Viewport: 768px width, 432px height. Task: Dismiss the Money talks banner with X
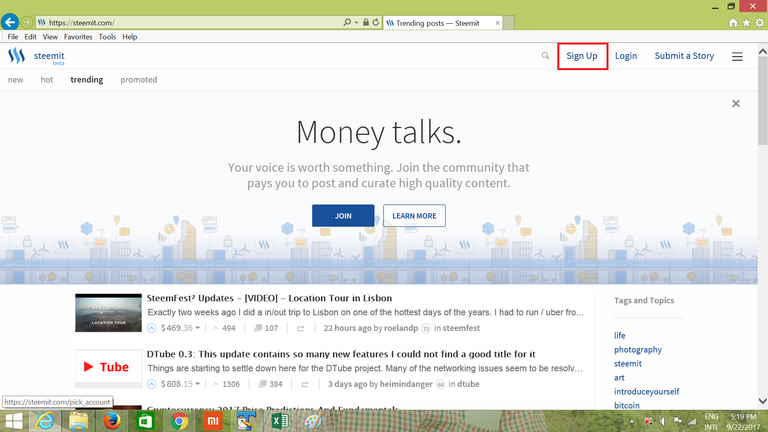(x=736, y=103)
